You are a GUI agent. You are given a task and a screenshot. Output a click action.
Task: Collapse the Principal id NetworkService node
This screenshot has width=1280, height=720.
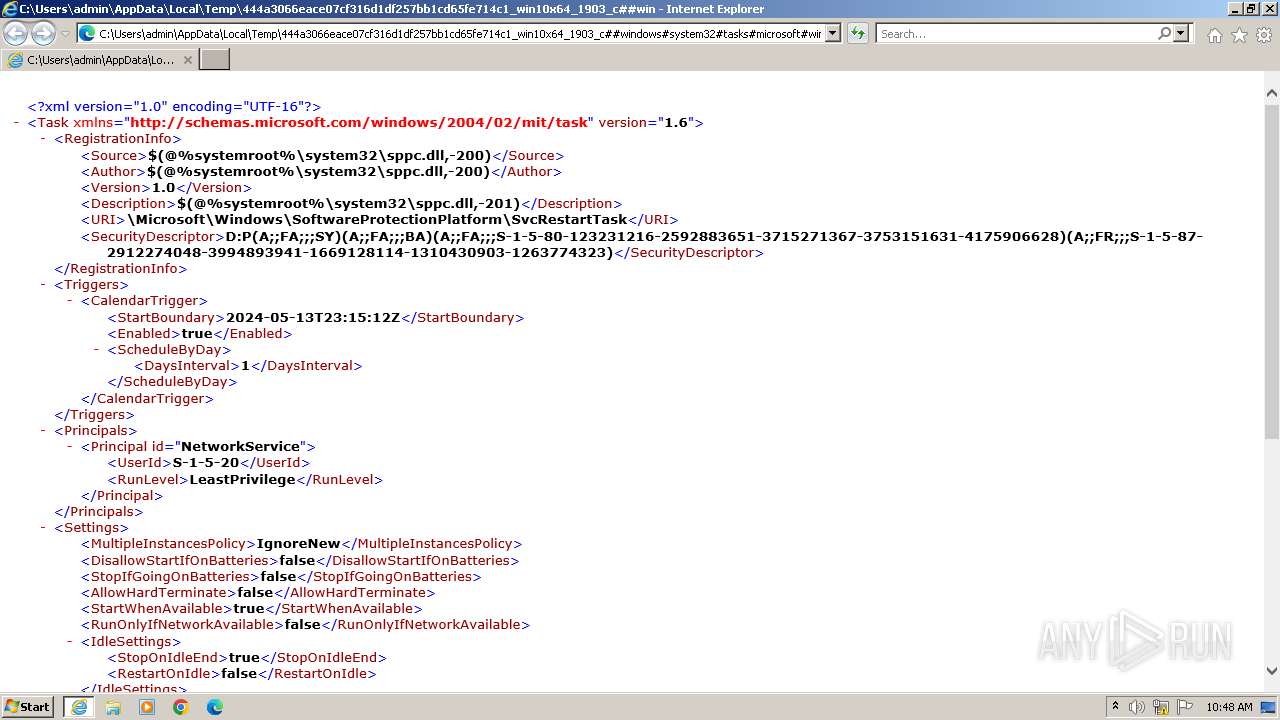pos(71,447)
